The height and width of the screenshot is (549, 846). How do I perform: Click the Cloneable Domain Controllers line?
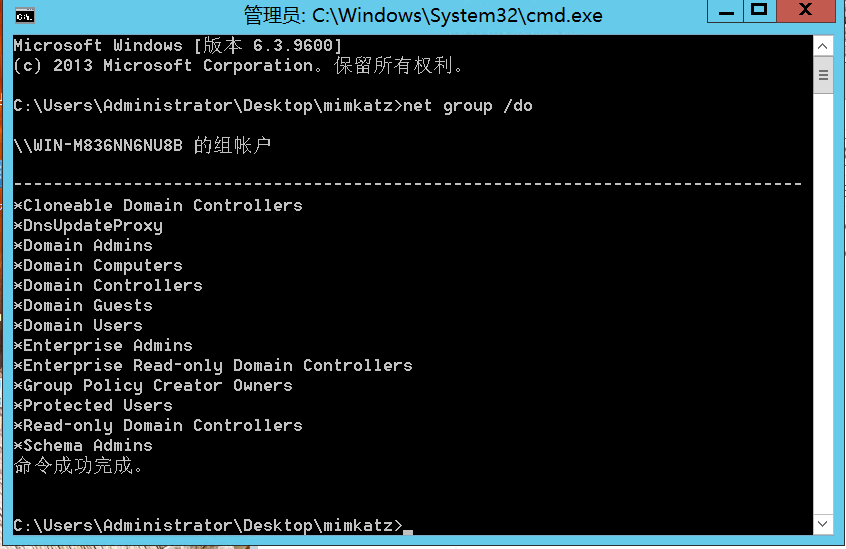point(158,205)
